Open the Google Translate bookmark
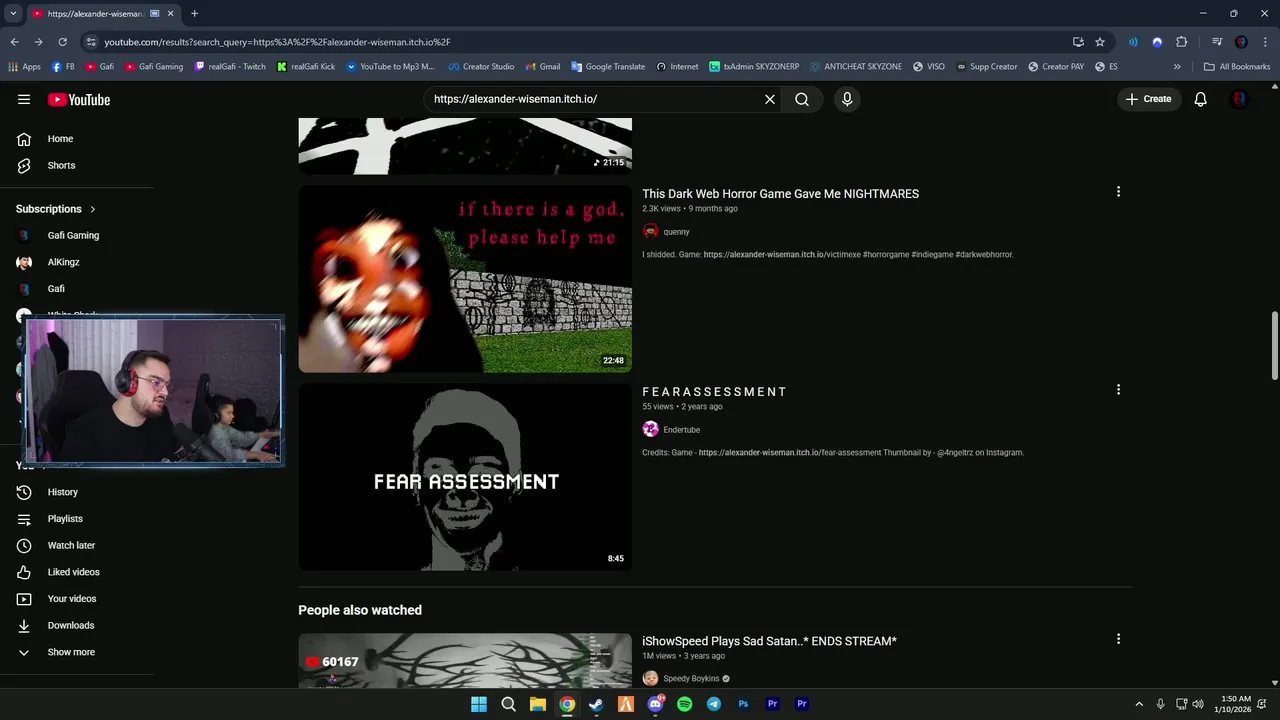This screenshot has width=1280, height=720. 607,67
